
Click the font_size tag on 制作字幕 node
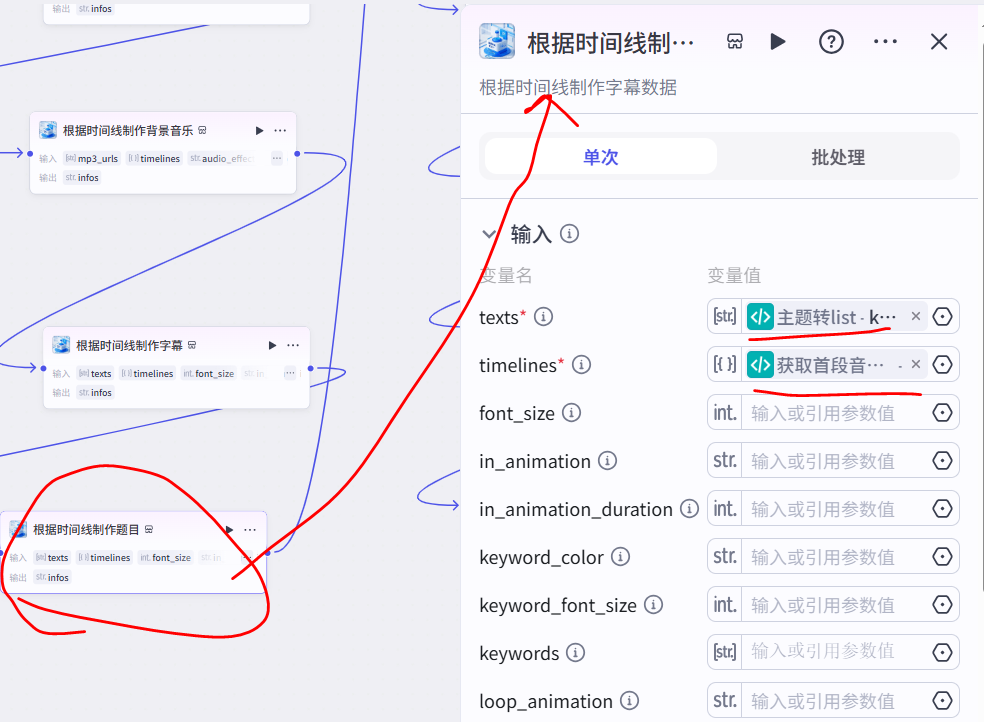[208, 373]
